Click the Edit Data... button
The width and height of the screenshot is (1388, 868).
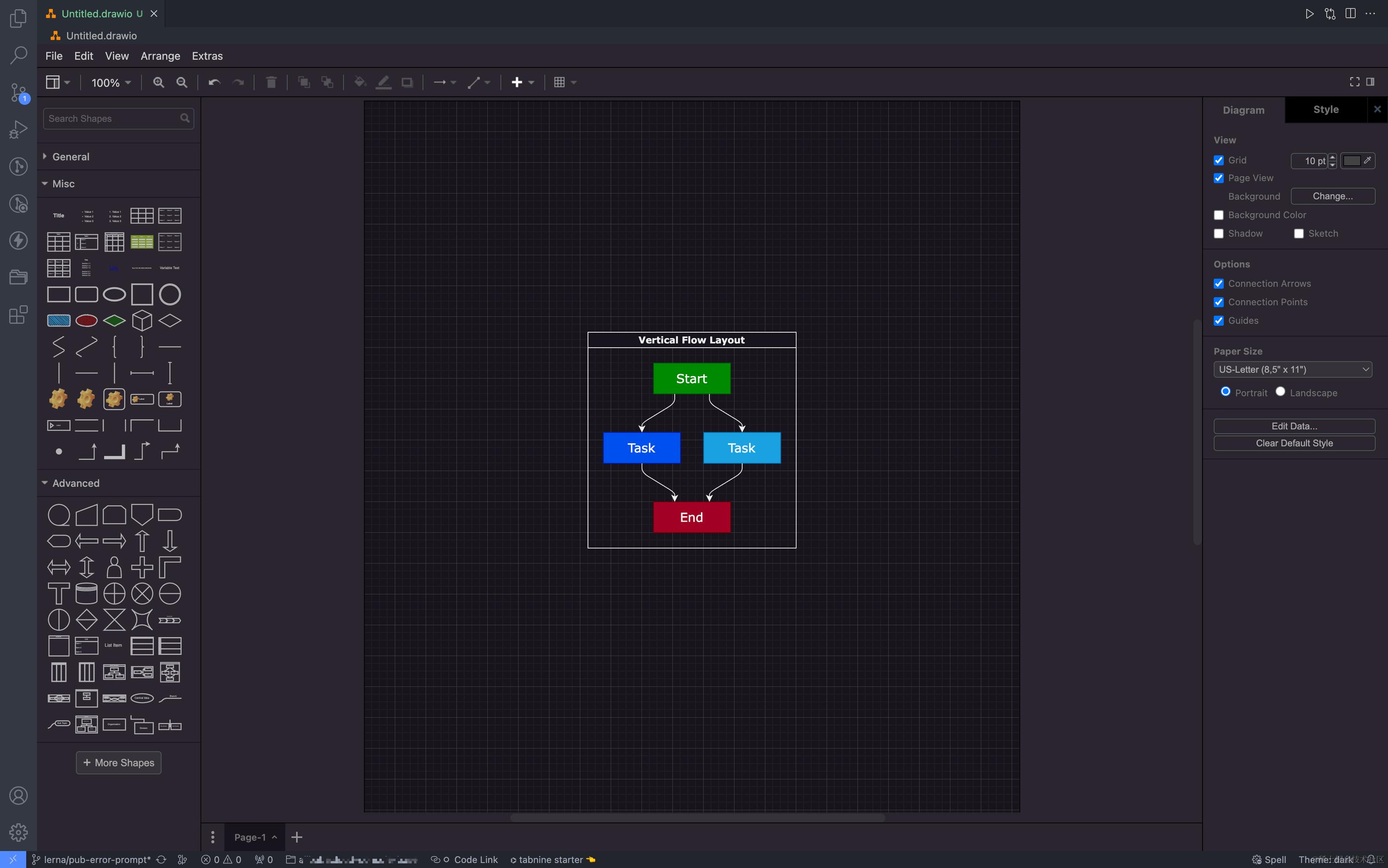pos(1294,426)
